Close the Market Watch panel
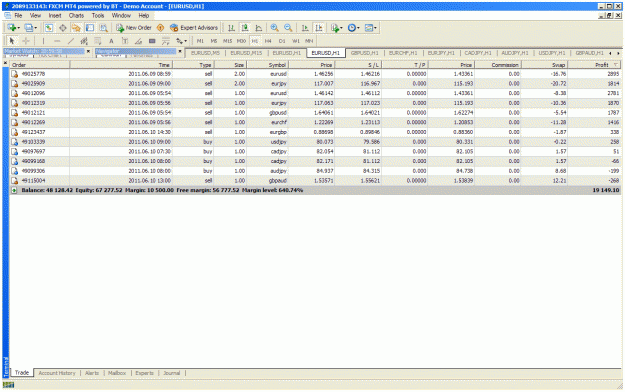625x392 pixels. point(88,51)
